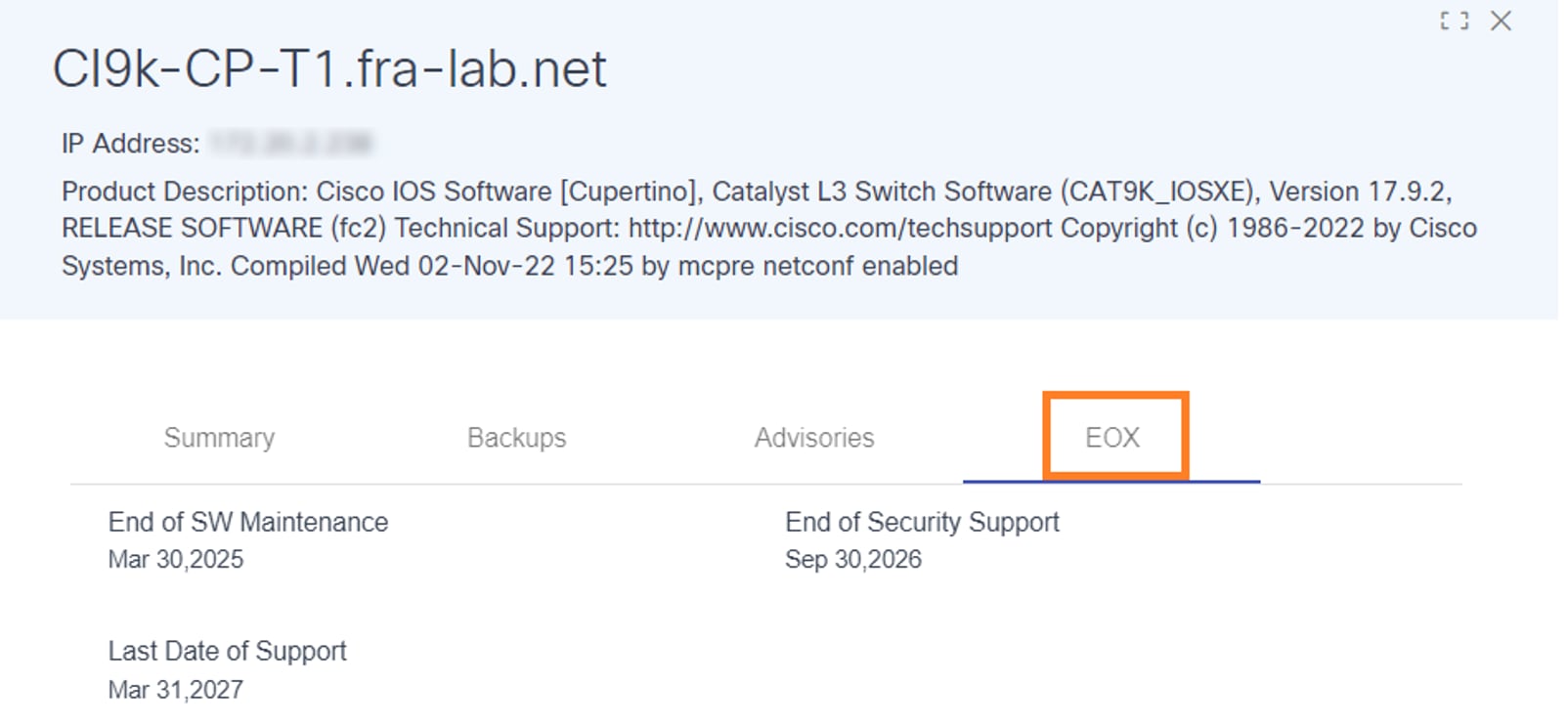The height and width of the screenshot is (725, 1568).
Task: Click the Sep 30,2026 date
Action: tap(853, 560)
